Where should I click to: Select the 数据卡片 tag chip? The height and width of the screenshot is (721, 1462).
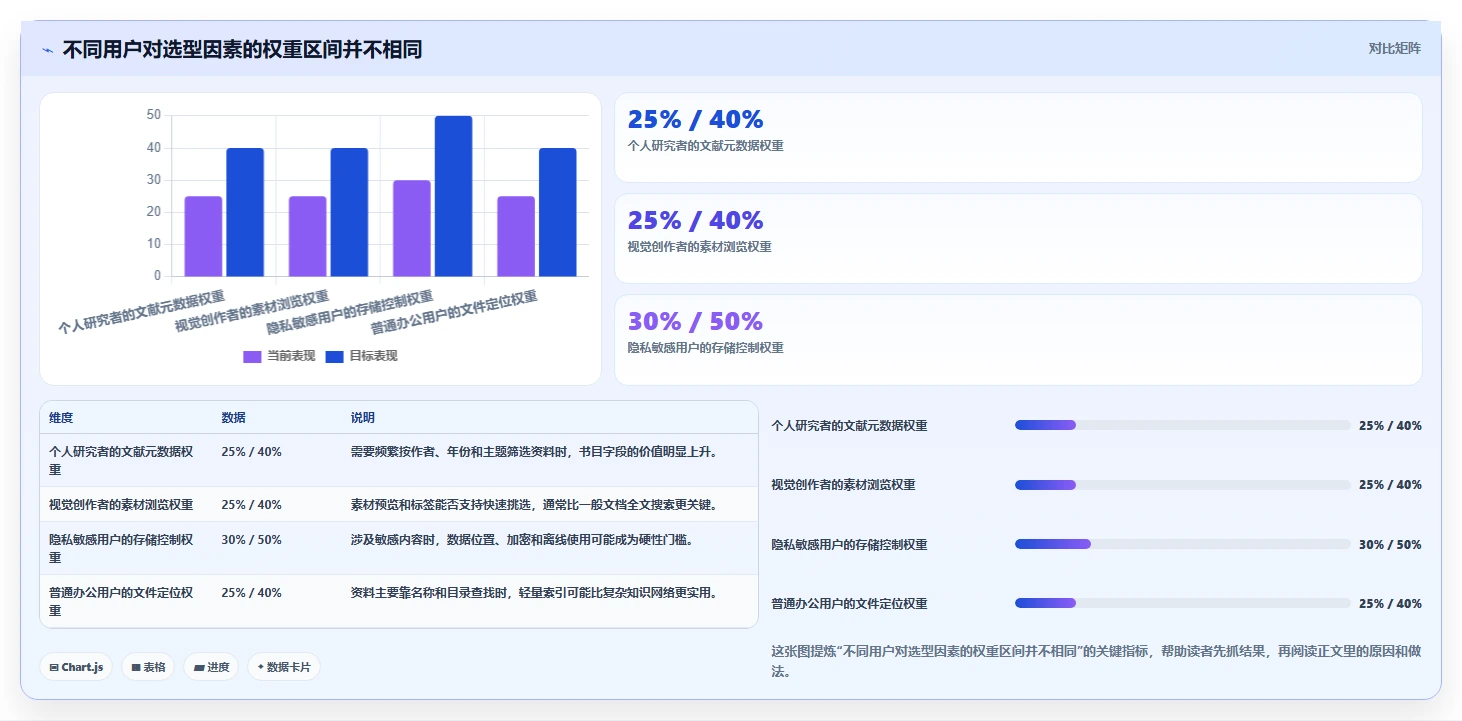[284, 667]
